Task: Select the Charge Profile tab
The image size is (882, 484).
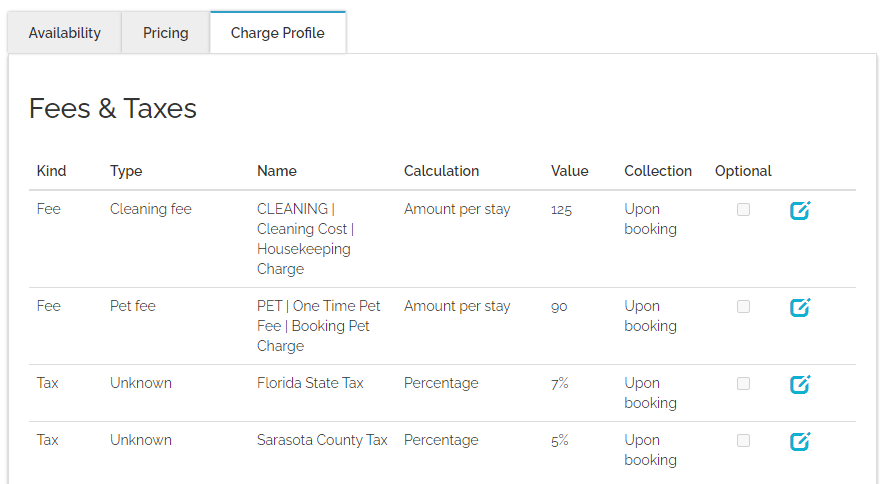Action: (x=278, y=33)
